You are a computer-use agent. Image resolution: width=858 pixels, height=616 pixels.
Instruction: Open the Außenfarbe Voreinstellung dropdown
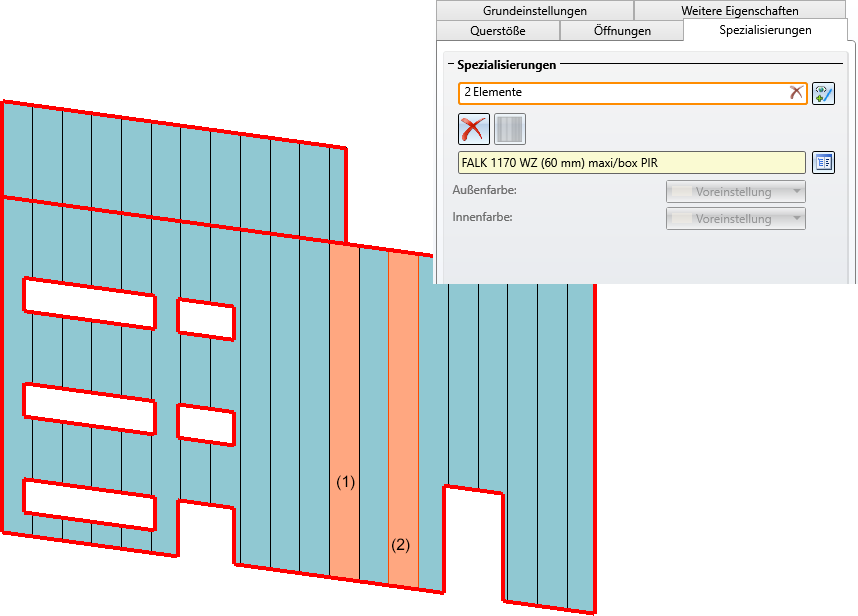click(x=735, y=191)
